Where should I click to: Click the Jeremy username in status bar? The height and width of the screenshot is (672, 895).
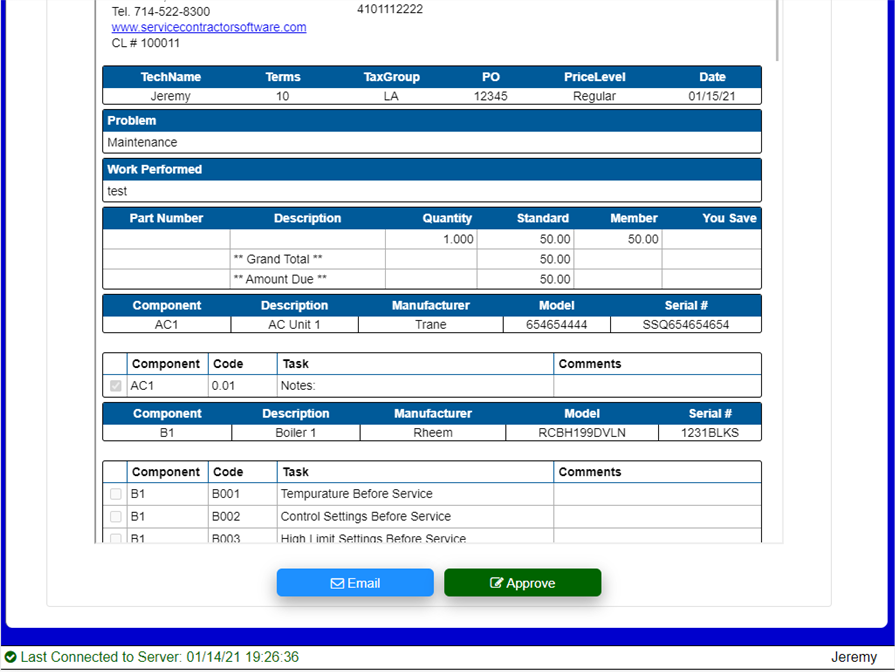[x=853, y=657]
